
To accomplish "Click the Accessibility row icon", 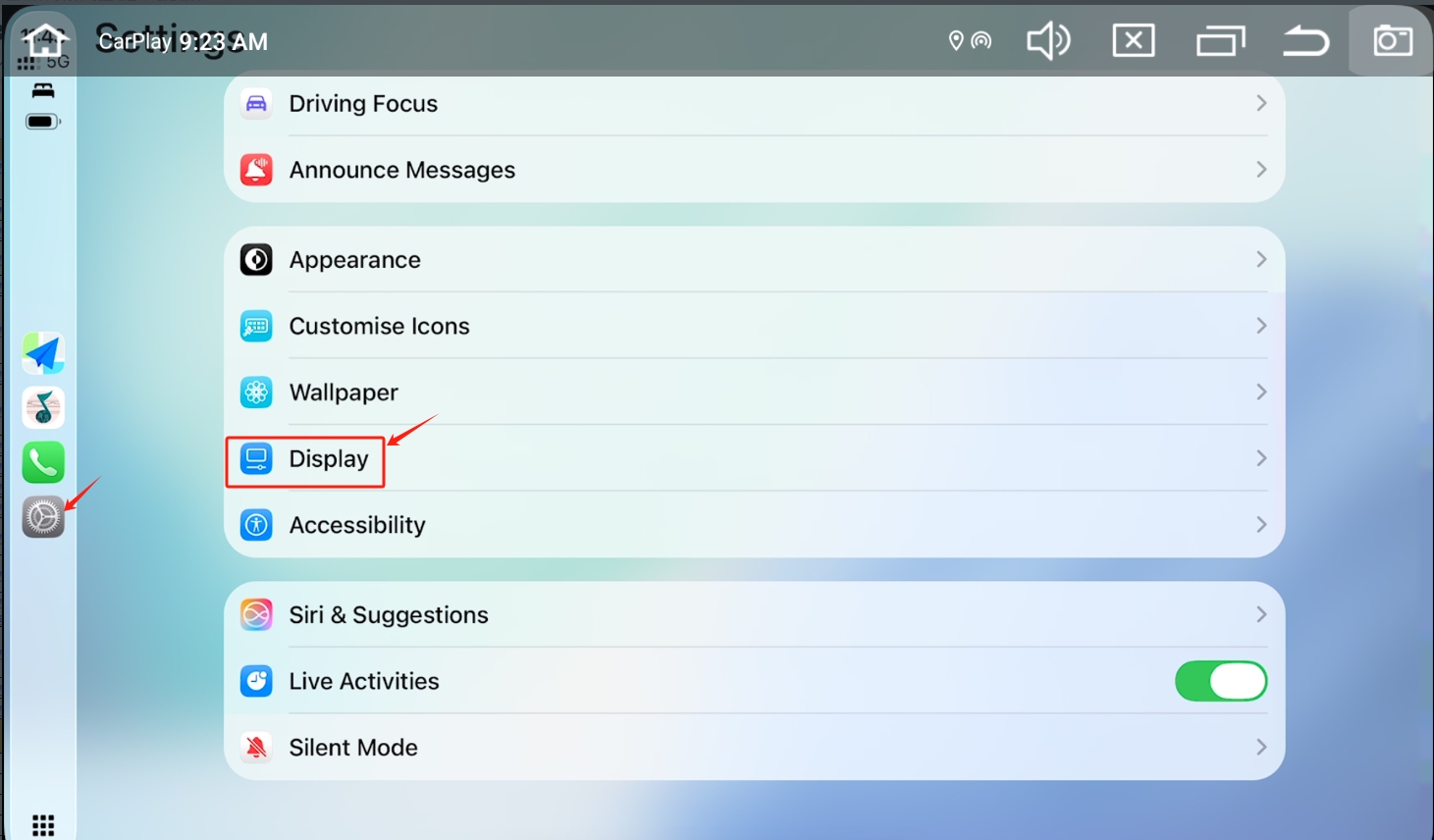I will coord(256,525).
